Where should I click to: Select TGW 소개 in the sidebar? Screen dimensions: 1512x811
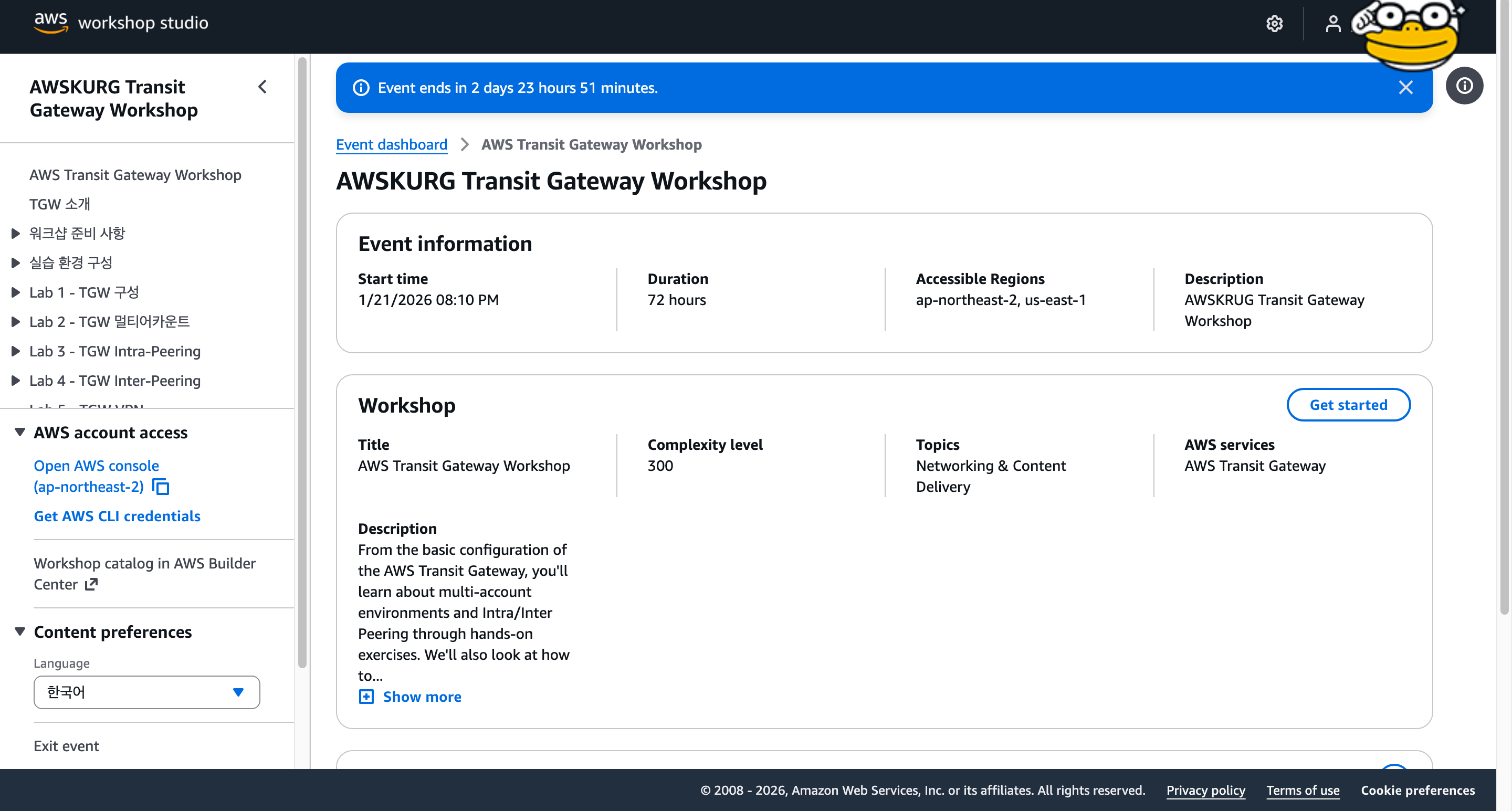click(60, 204)
